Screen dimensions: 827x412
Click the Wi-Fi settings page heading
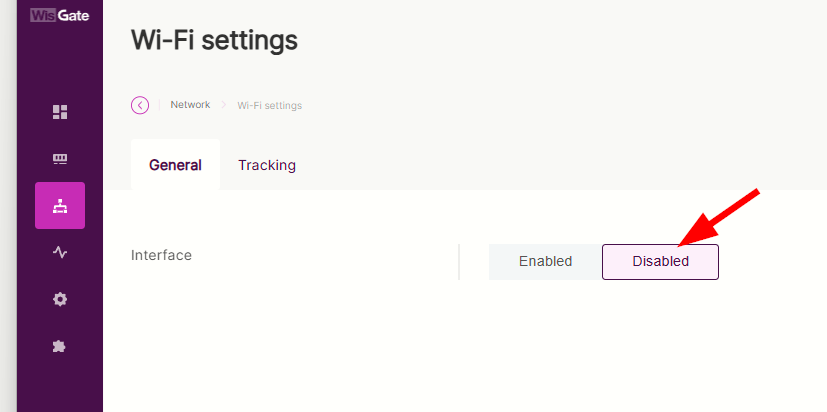pyautogui.click(x=214, y=41)
